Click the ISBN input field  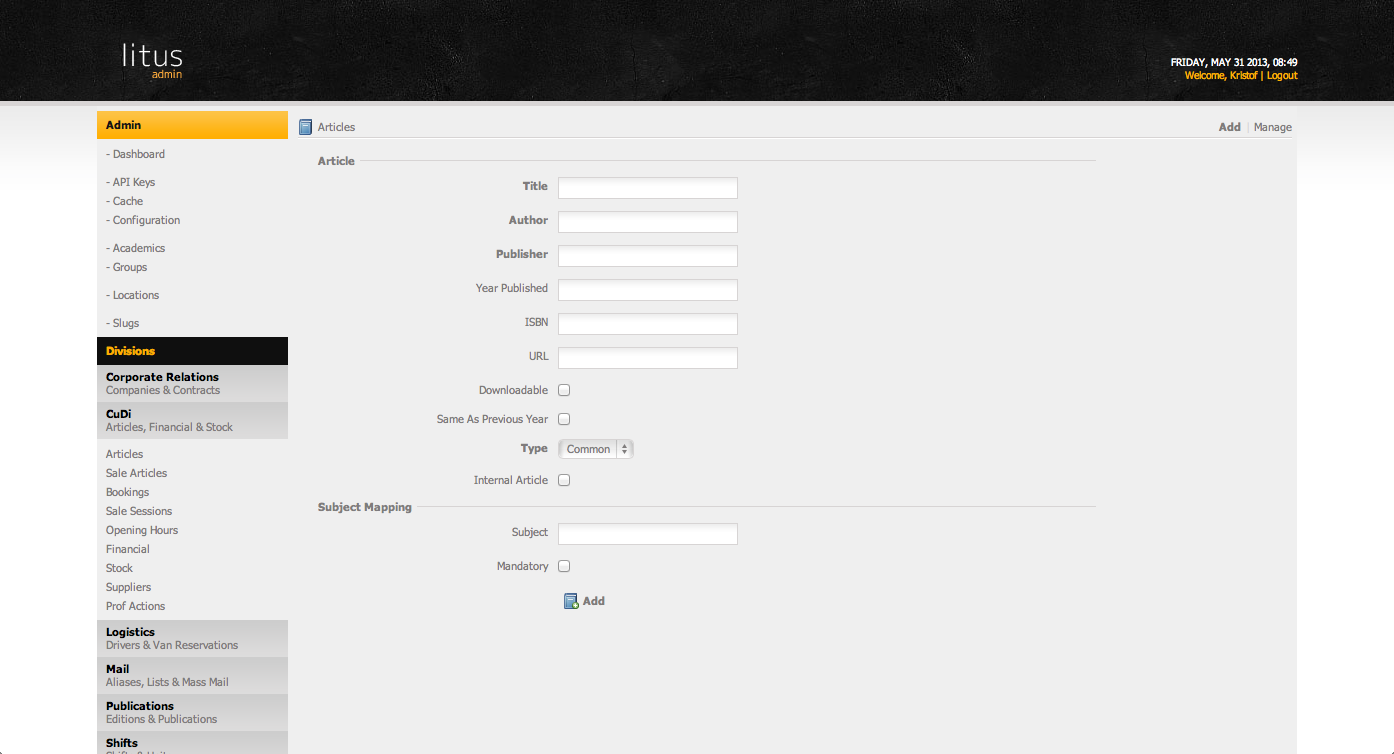[x=648, y=324]
